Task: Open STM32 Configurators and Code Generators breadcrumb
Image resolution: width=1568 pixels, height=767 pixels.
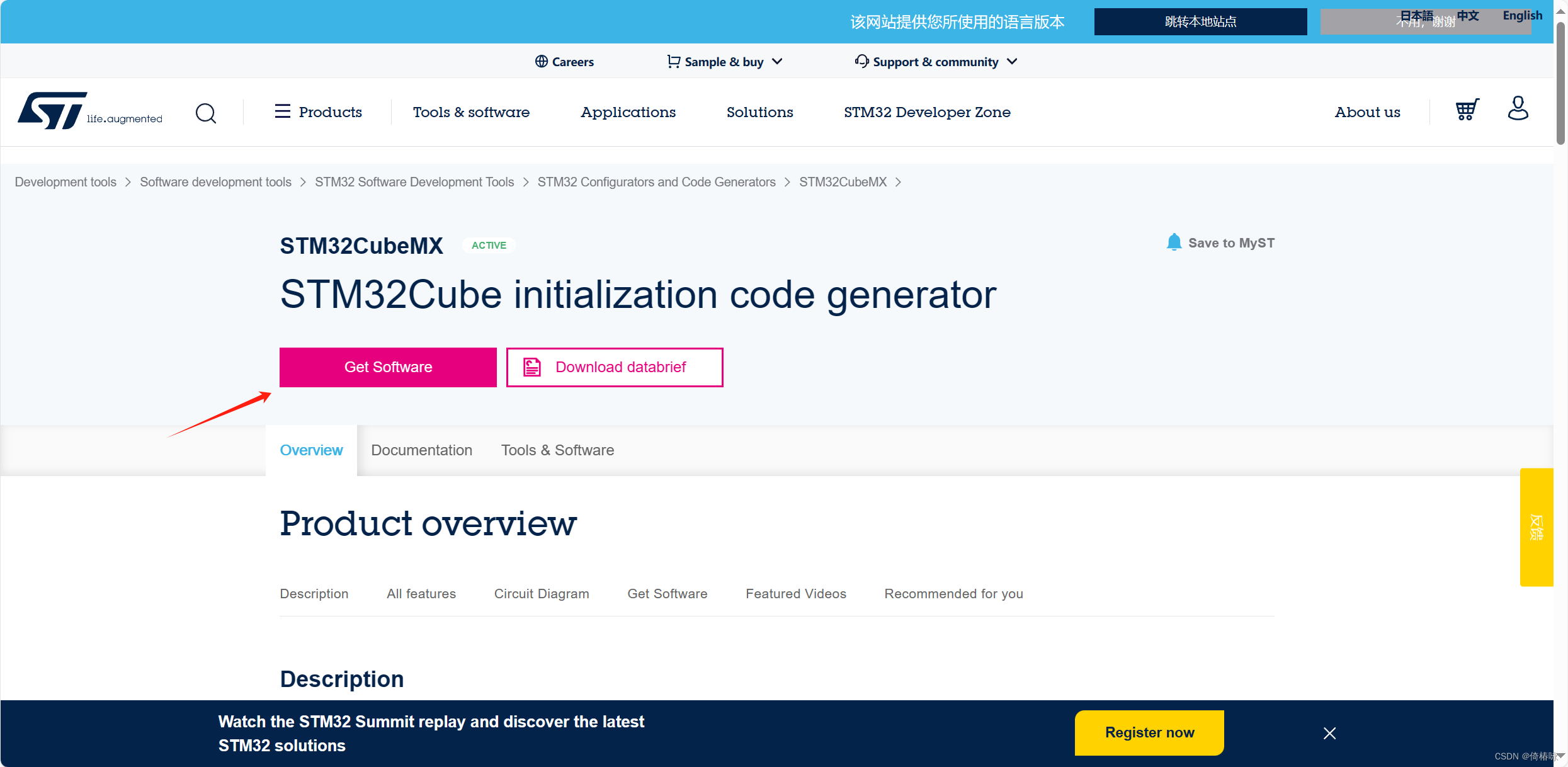Action: [656, 182]
